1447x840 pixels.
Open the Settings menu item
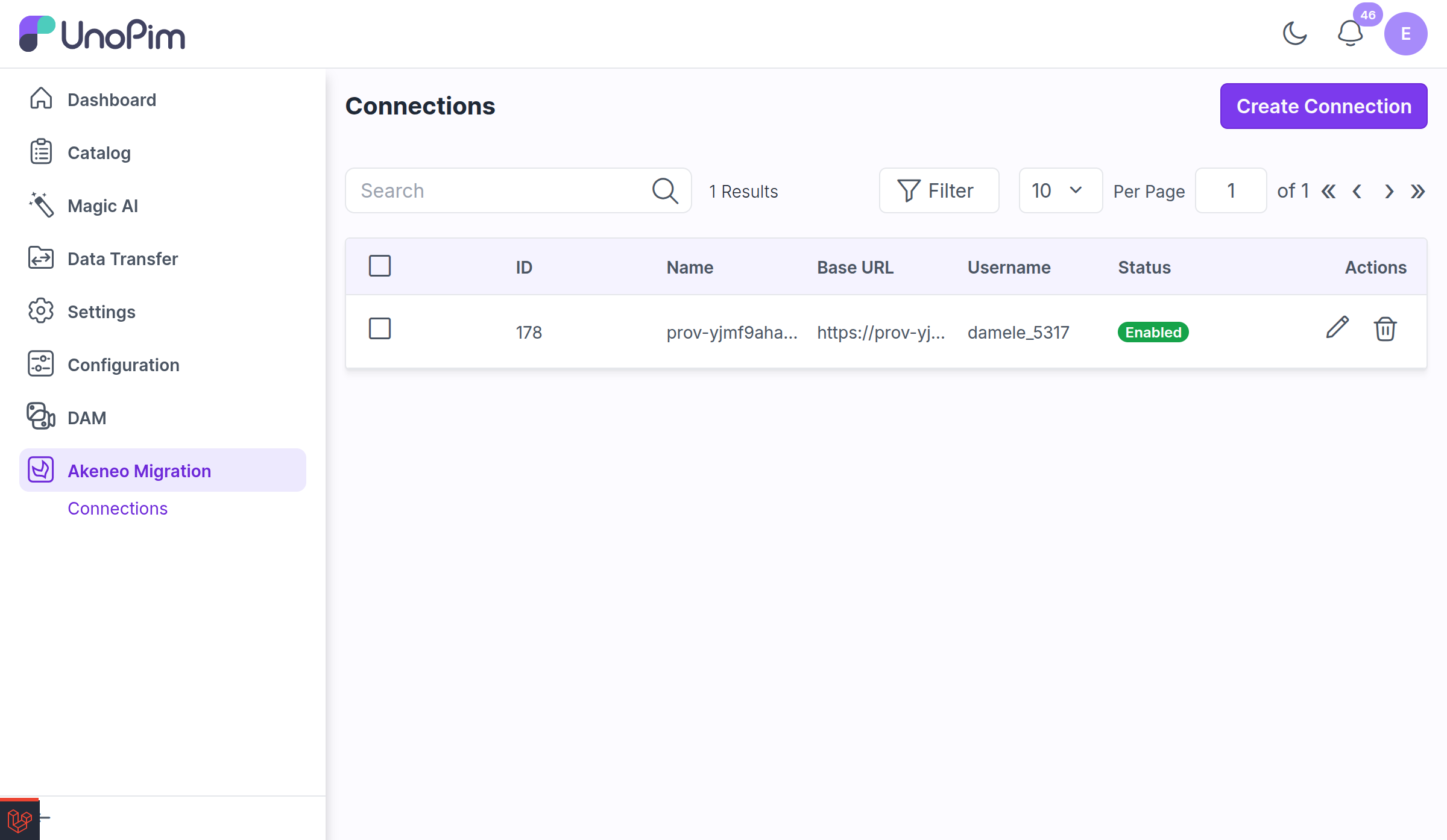tap(163, 312)
